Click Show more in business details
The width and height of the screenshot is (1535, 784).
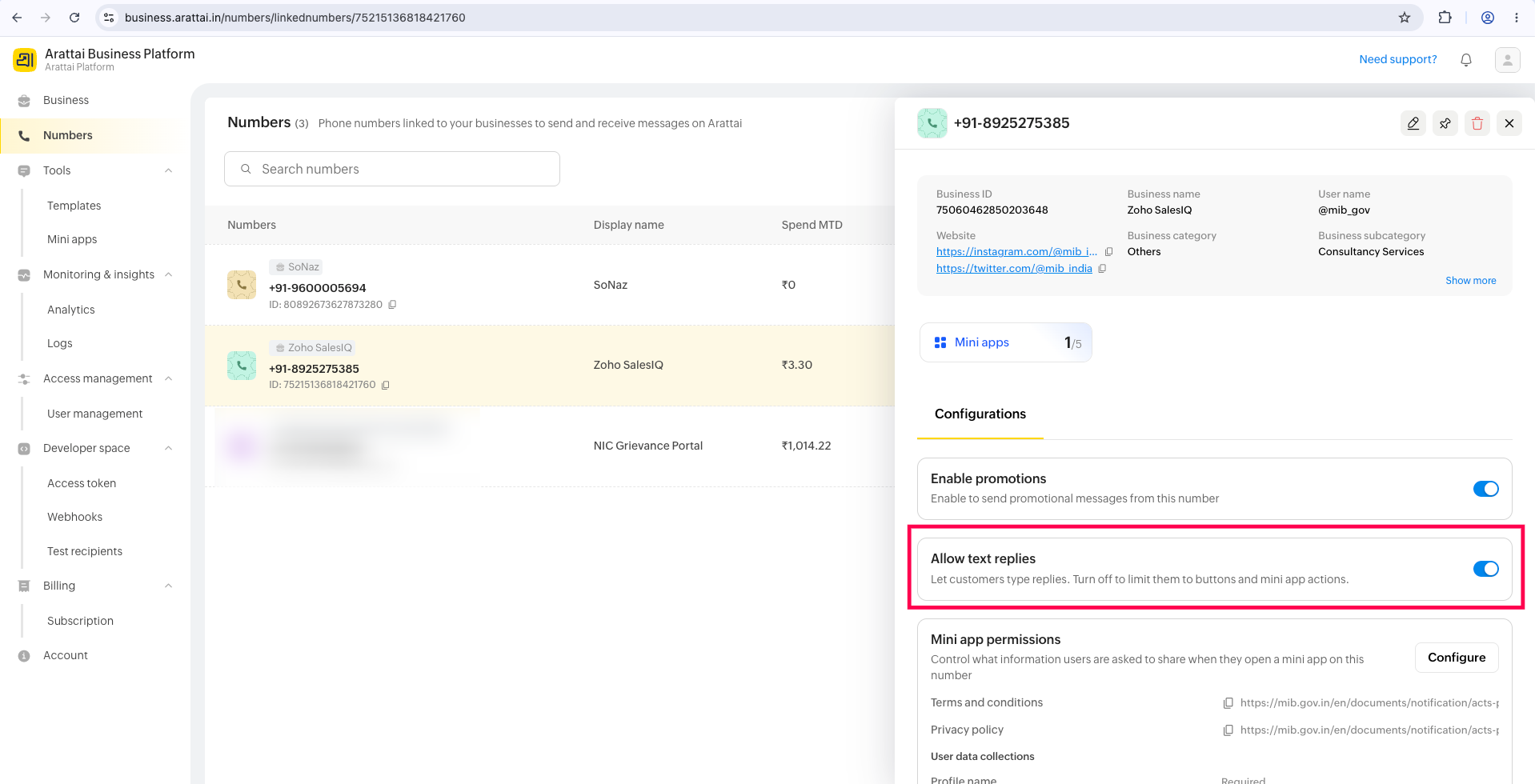pyautogui.click(x=1470, y=281)
